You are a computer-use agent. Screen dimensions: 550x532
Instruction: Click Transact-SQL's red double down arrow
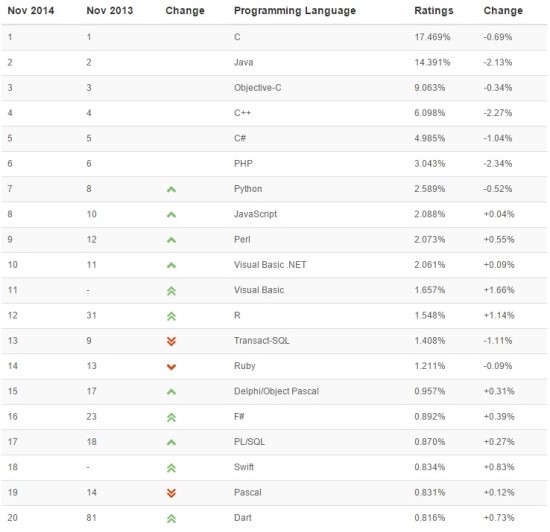click(171, 341)
